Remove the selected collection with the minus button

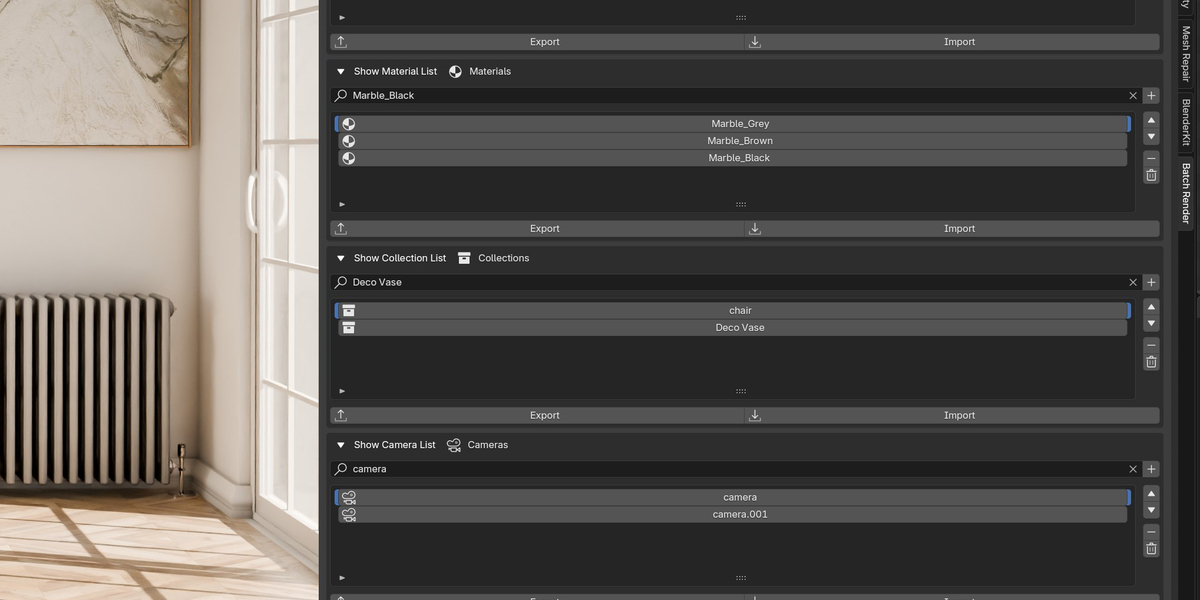1151,345
